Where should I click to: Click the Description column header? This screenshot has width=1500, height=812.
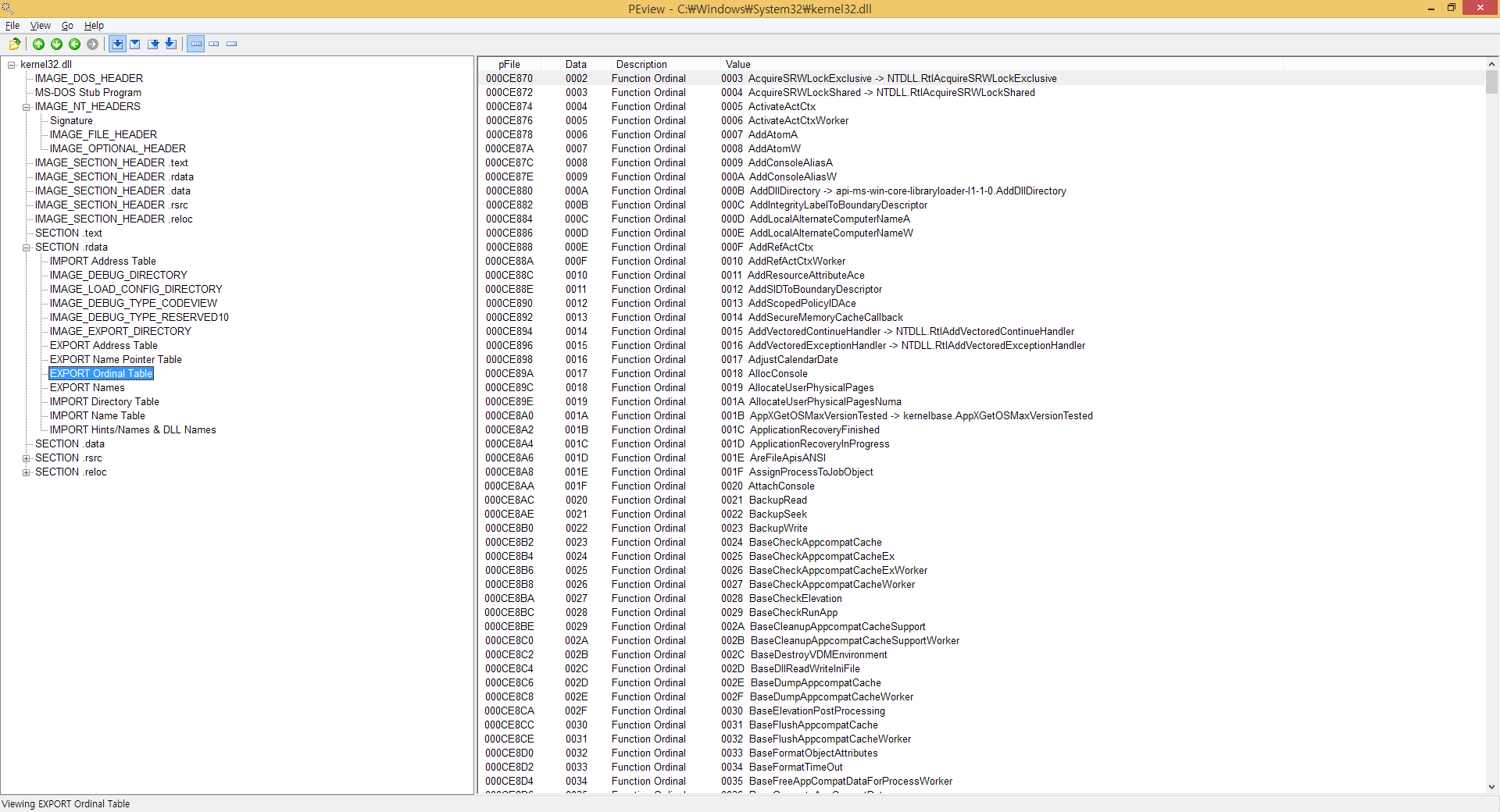[665, 65]
